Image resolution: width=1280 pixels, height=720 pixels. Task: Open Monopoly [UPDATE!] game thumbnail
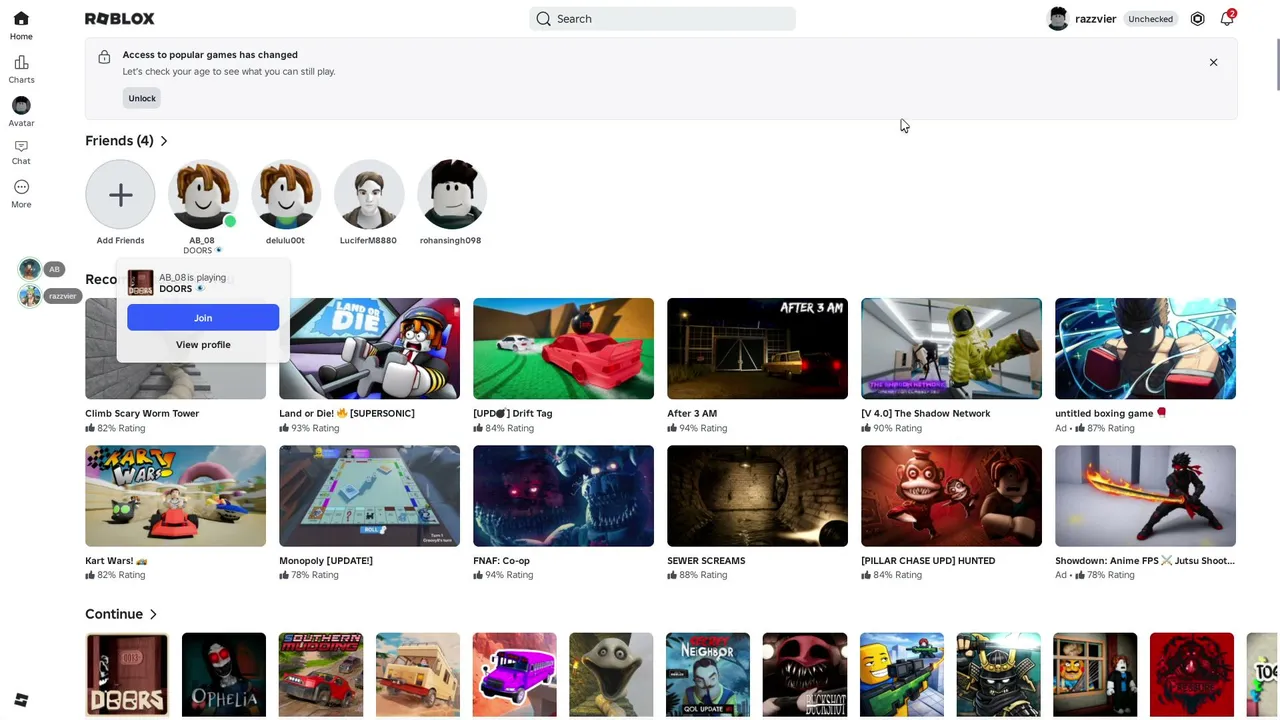[x=369, y=496]
